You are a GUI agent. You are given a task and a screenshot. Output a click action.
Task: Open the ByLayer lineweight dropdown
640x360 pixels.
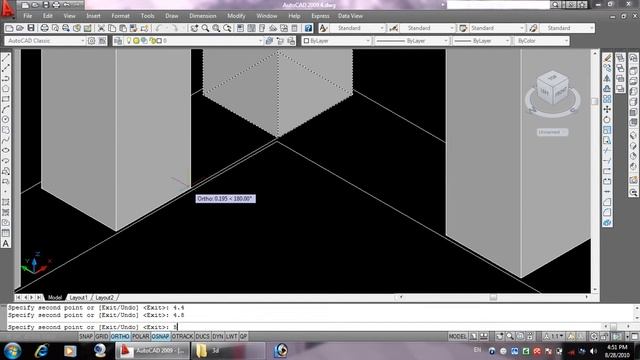482,41
